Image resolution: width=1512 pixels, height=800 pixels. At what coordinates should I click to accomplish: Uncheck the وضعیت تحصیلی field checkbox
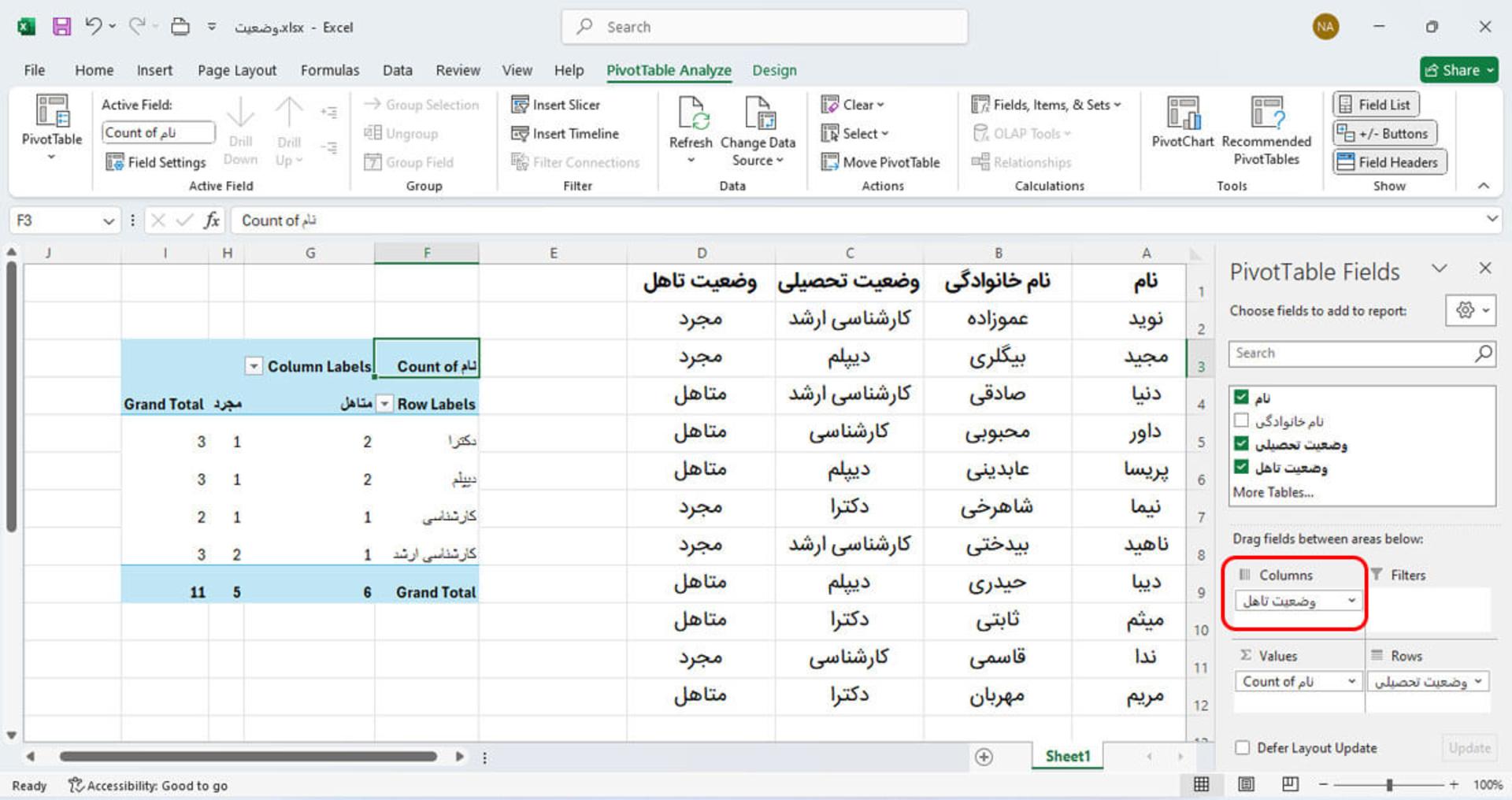1242,443
